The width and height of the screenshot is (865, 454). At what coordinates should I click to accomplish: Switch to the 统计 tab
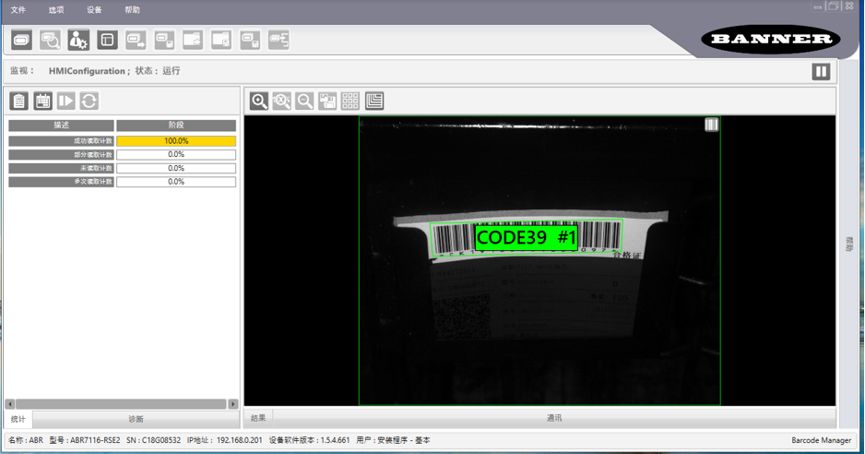pyautogui.click(x=18, y=419)
